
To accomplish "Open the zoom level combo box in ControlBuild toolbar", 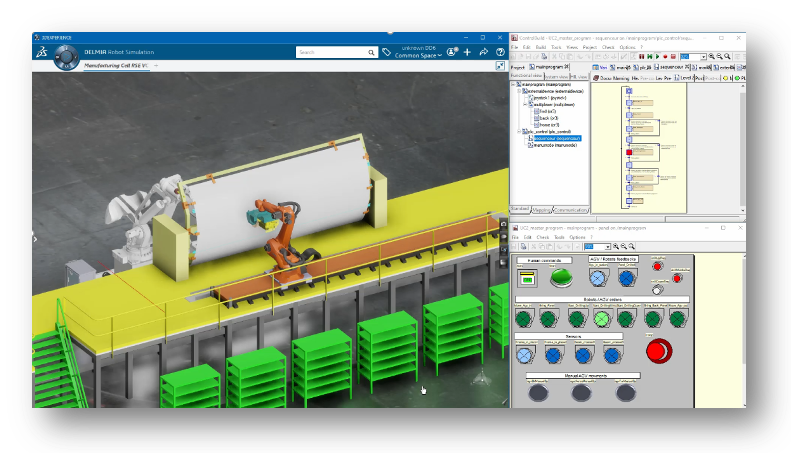I will pos(693,56).
